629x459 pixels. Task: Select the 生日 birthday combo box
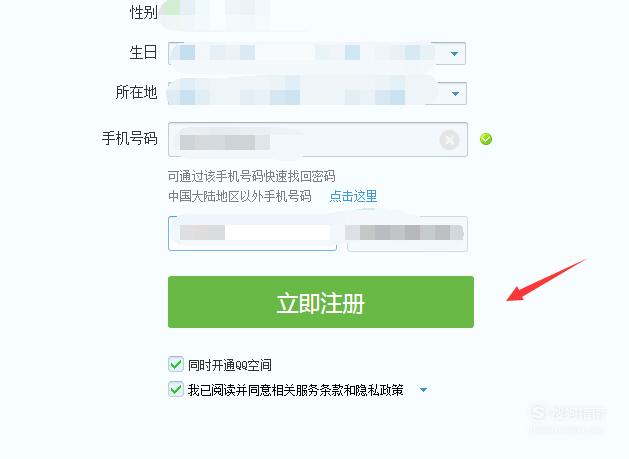tap(317, 53)
